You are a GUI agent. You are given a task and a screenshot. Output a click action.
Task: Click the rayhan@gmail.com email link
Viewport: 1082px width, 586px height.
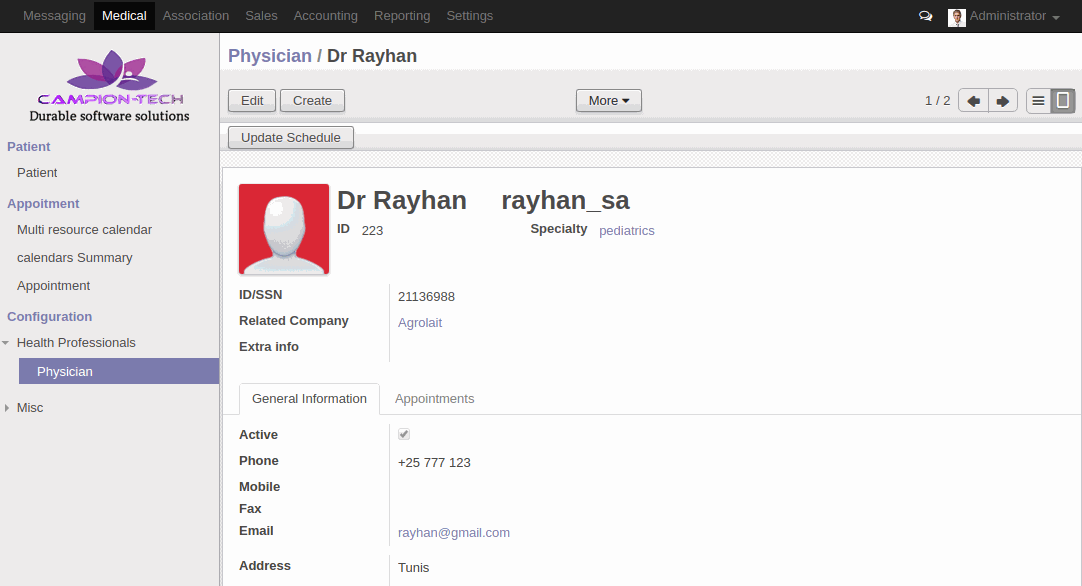tap(454, 533)
